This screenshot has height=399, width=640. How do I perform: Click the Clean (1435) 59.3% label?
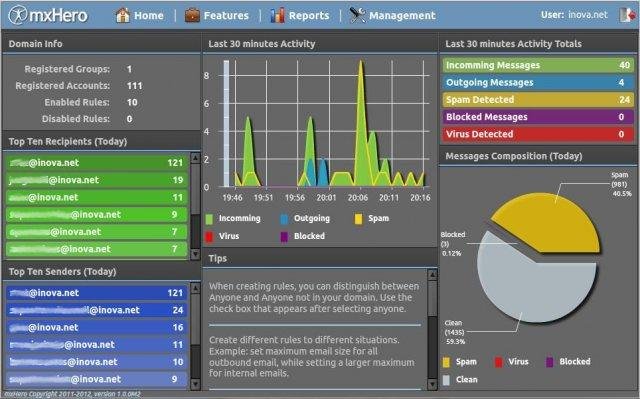(x=455, y=332)
